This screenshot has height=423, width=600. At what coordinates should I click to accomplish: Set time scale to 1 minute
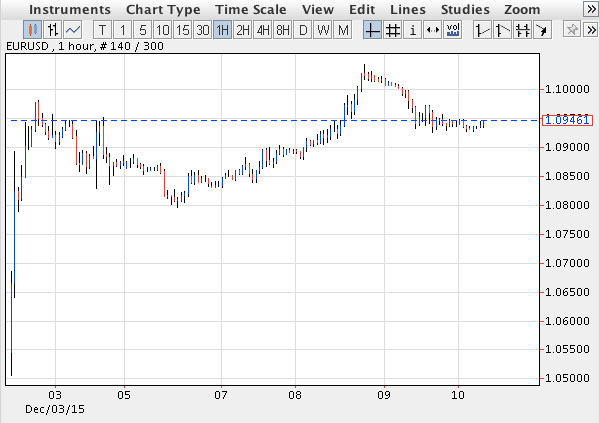pos(122,30)
